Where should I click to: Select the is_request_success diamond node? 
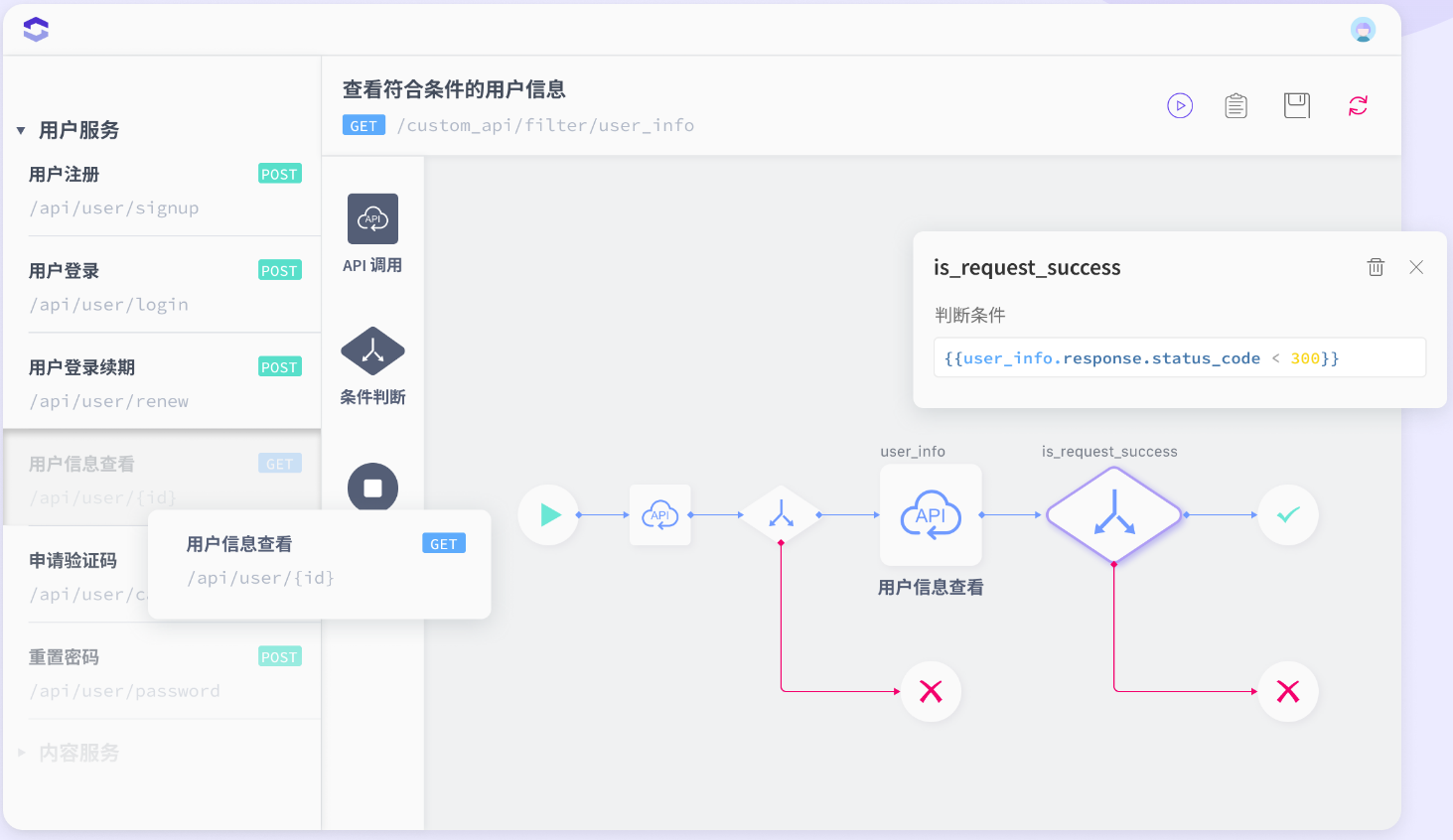[x=1113, y=514]
